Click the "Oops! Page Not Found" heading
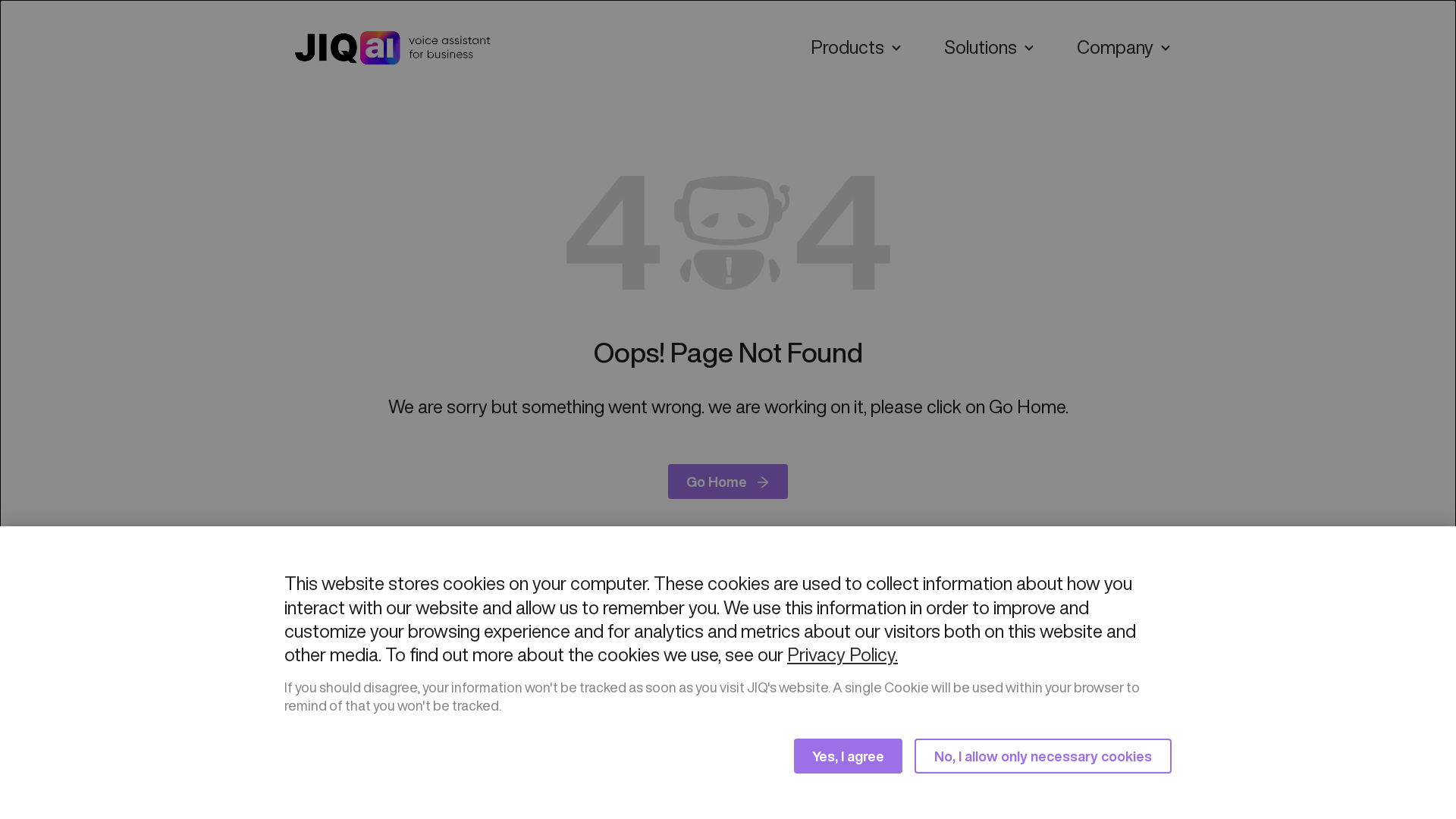1456x819 pixels. 728,353
